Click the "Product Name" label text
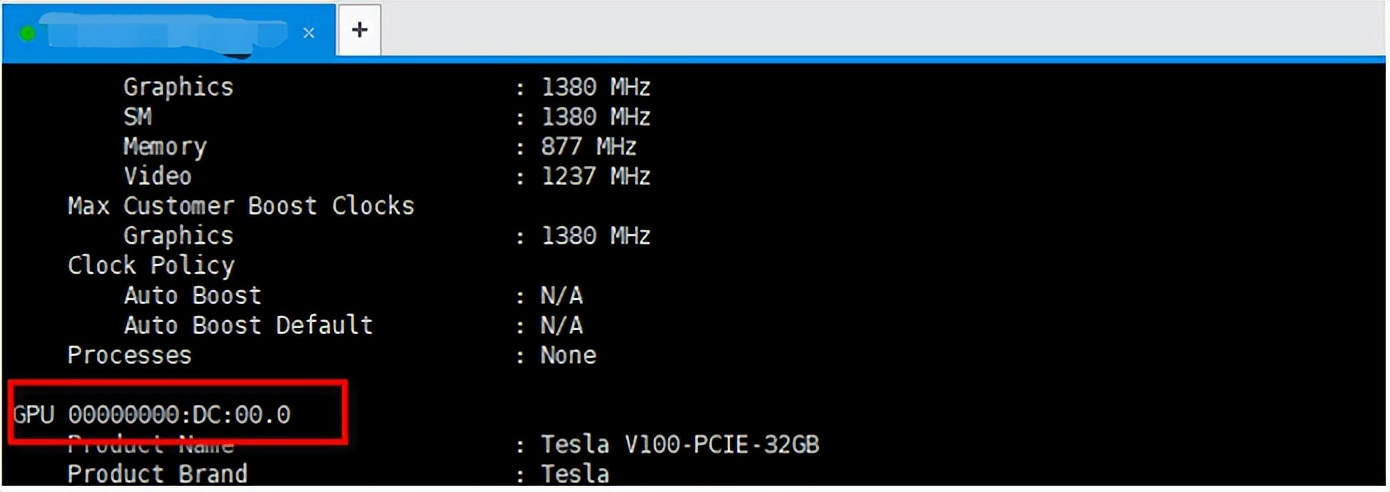Screen dimensions: 1390x492 [x=150, y=445]
